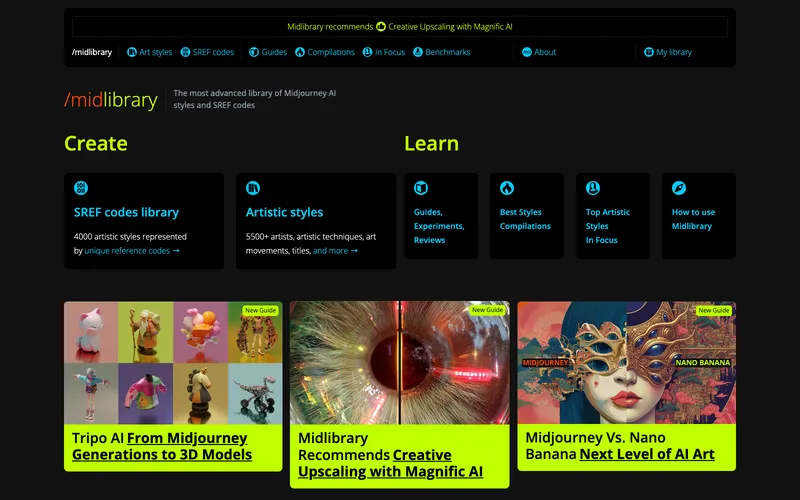Click Creative Upscaling with Magnific AI article title
This screenshot has height=500, width=800.
click(x=391, y=463)
